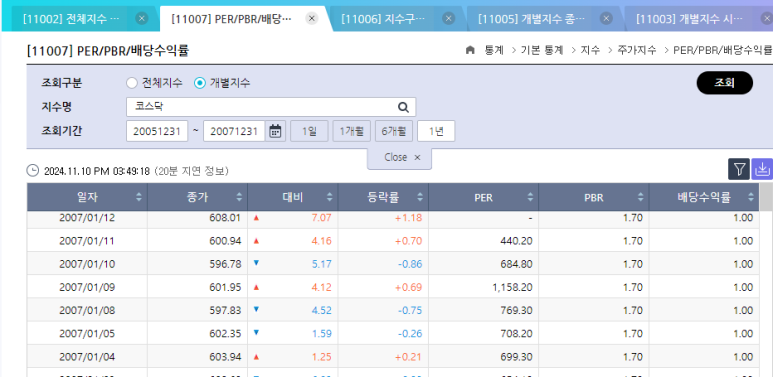Open 통계 in the breadcrumb
The width and height of the screenshot is (773, 377).
tap(494, 50)
